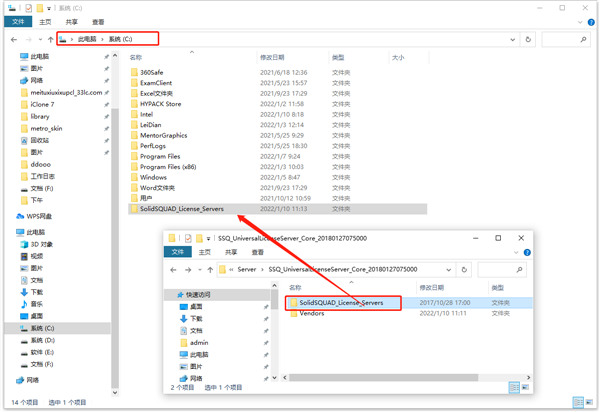Screen dimensions: 600x412
Task: Click search box in SSQ window
Action: tap(502, 270)
